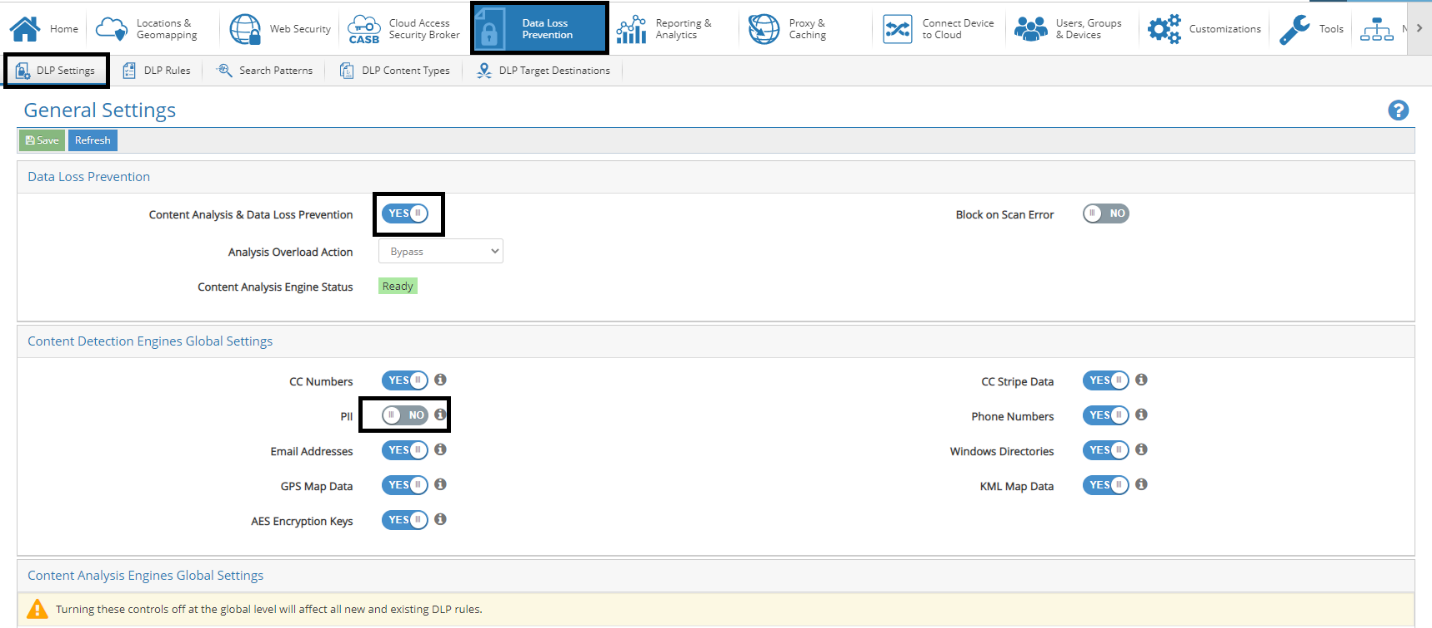Screen dimensions: 1432x628
Task: Open the help question mark icon
Action: coord(1399,110)
